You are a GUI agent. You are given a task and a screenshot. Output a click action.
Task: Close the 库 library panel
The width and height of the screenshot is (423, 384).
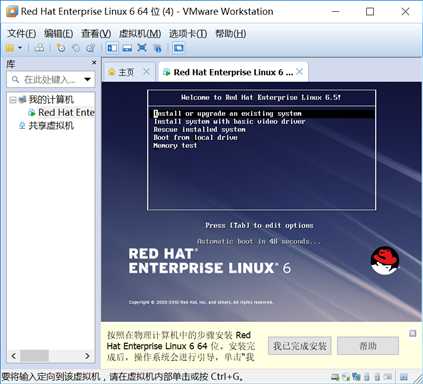[x=94, y=62]
